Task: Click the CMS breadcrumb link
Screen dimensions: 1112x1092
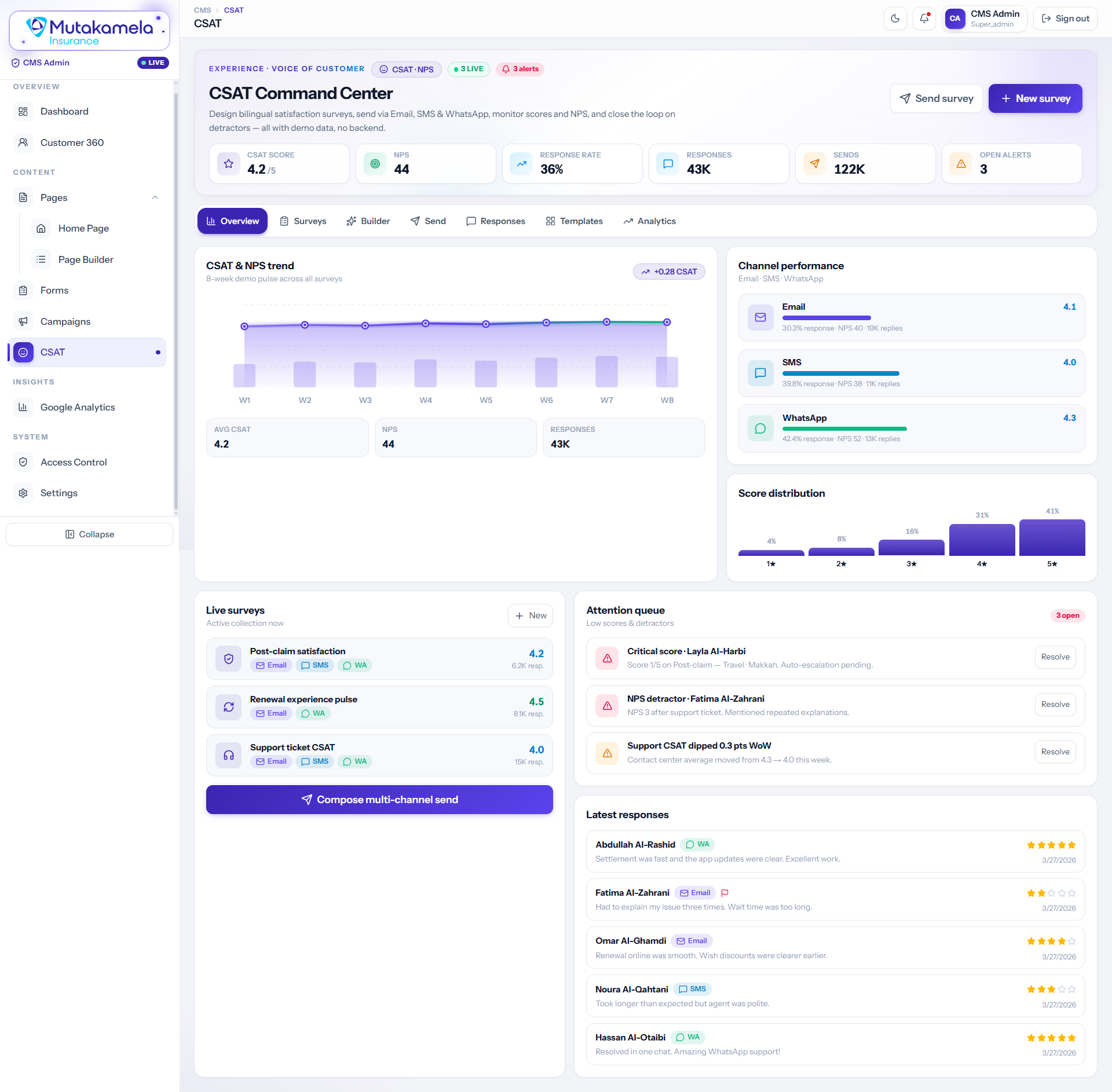Action: pyautogui.click(x=203, y=10)
